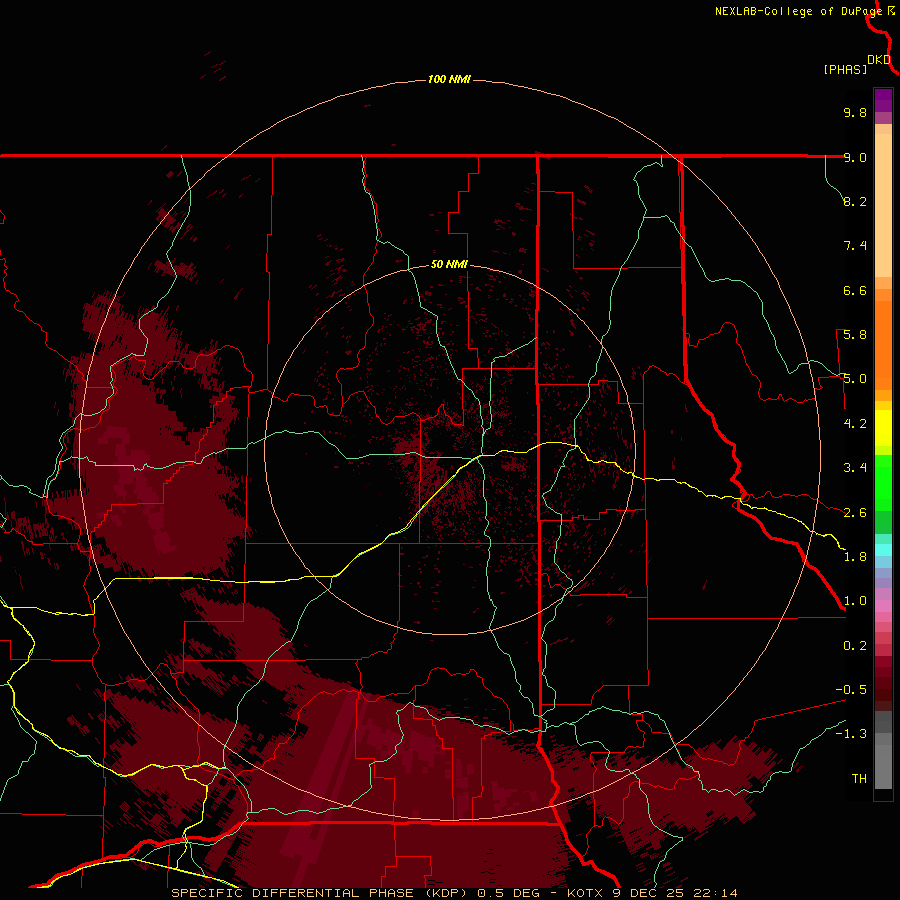Click the 8.2 value on color scale
Image resolution: width=900 pixels, height=900 pixels.
click(x=855, y=201)
